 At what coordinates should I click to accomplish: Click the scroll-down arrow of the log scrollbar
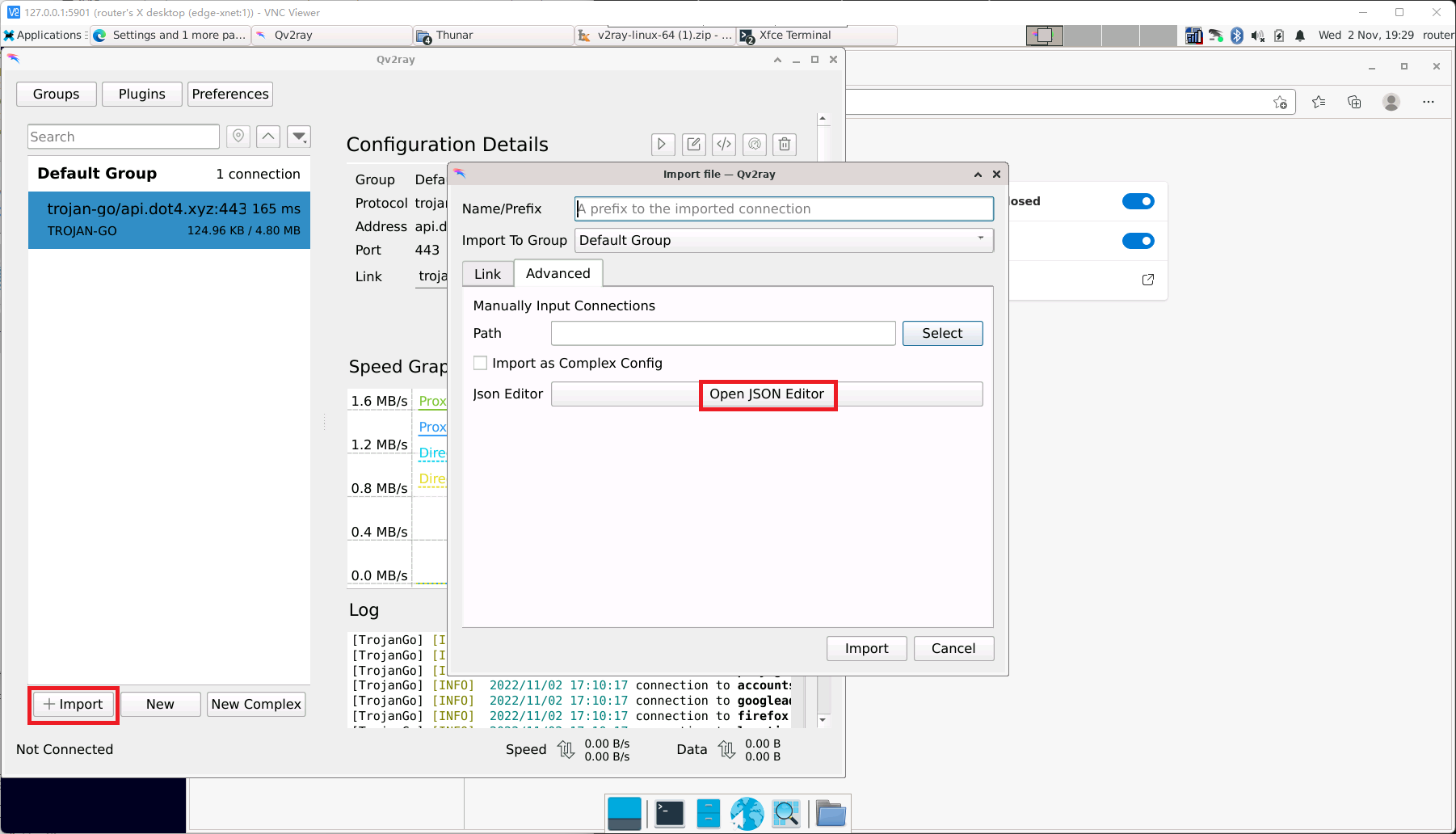[823, 720]
